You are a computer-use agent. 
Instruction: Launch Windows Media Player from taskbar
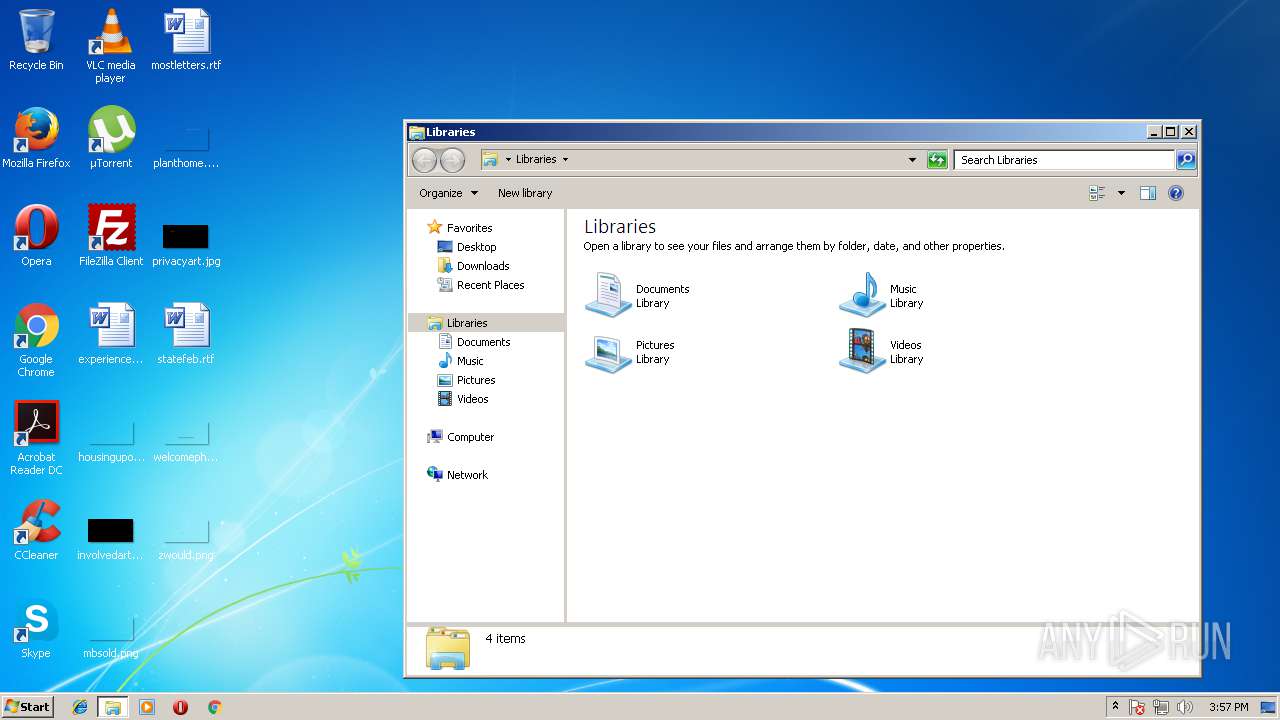click(147, 707)
